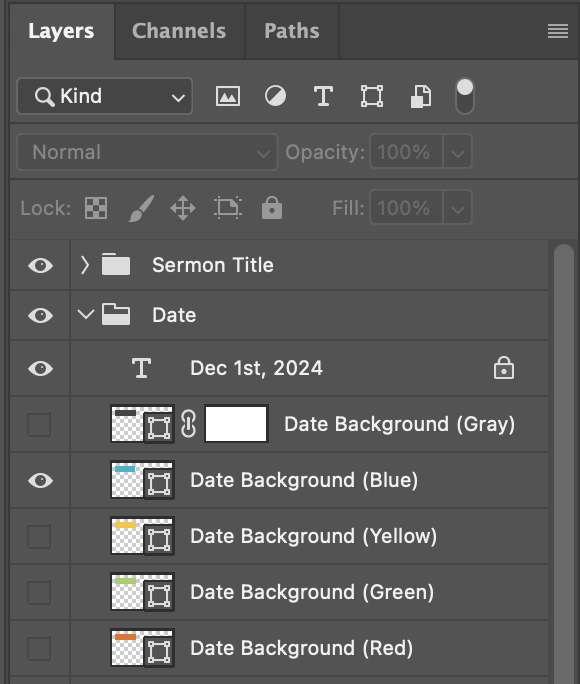Click the Layers panel vertical scrollbar

(x=564, y=464)
